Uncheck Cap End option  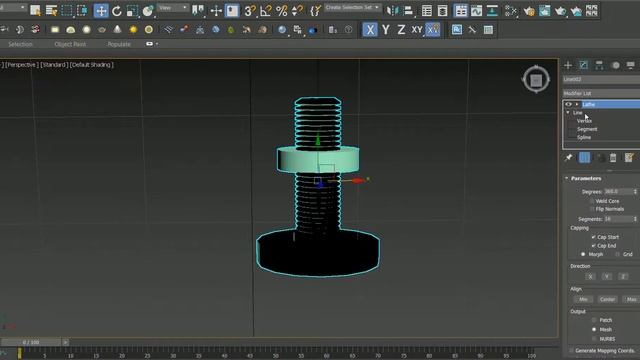pos(593,246)
